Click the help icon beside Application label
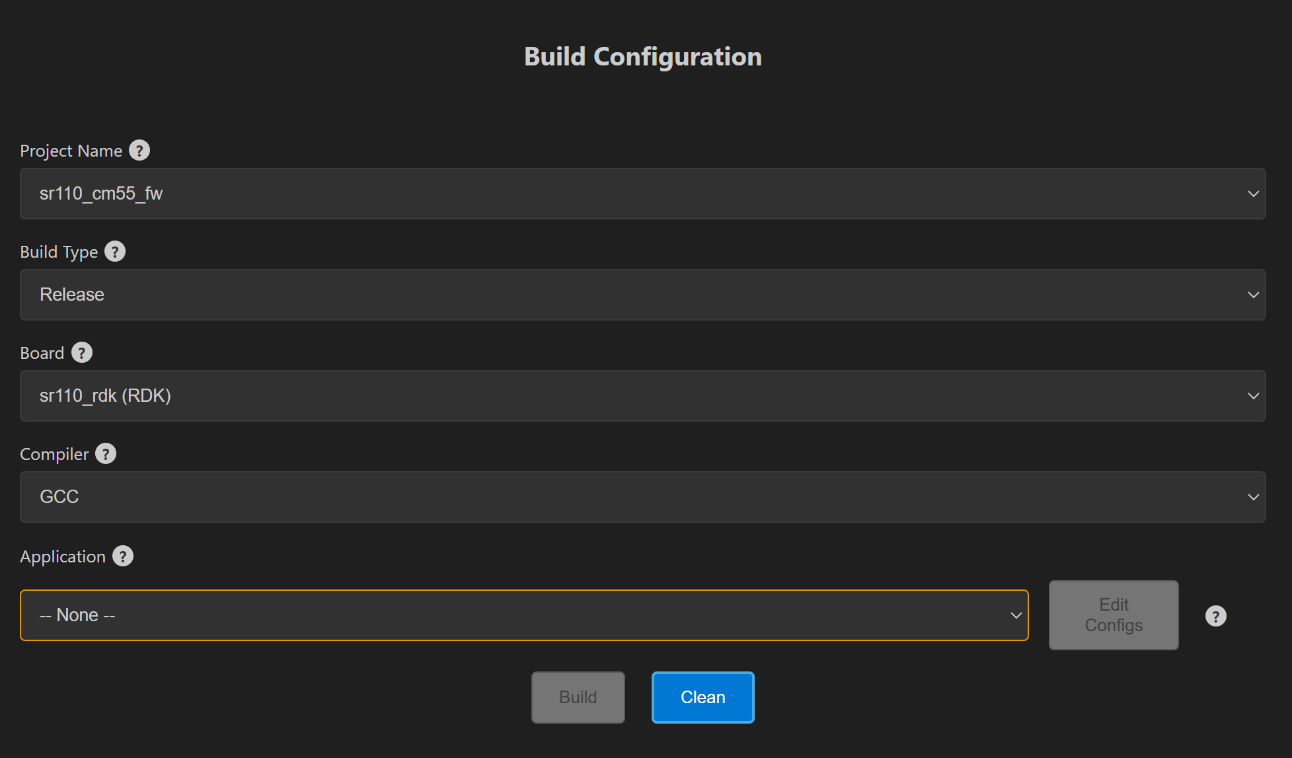This screenshot has height=758, width=1292. [122, 556]
